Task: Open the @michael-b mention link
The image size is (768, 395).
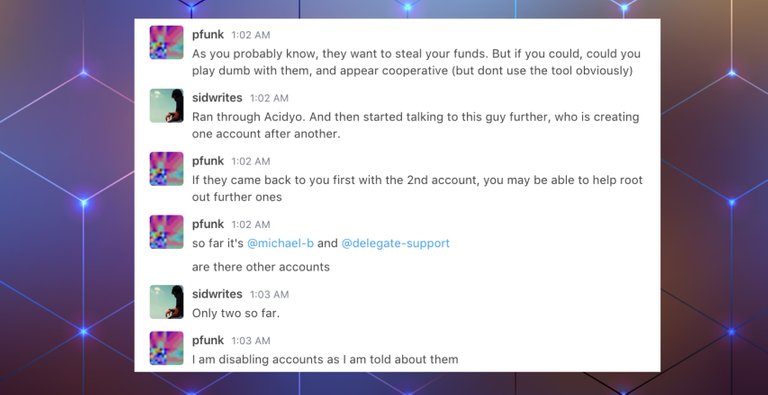Action: (280, 243)
